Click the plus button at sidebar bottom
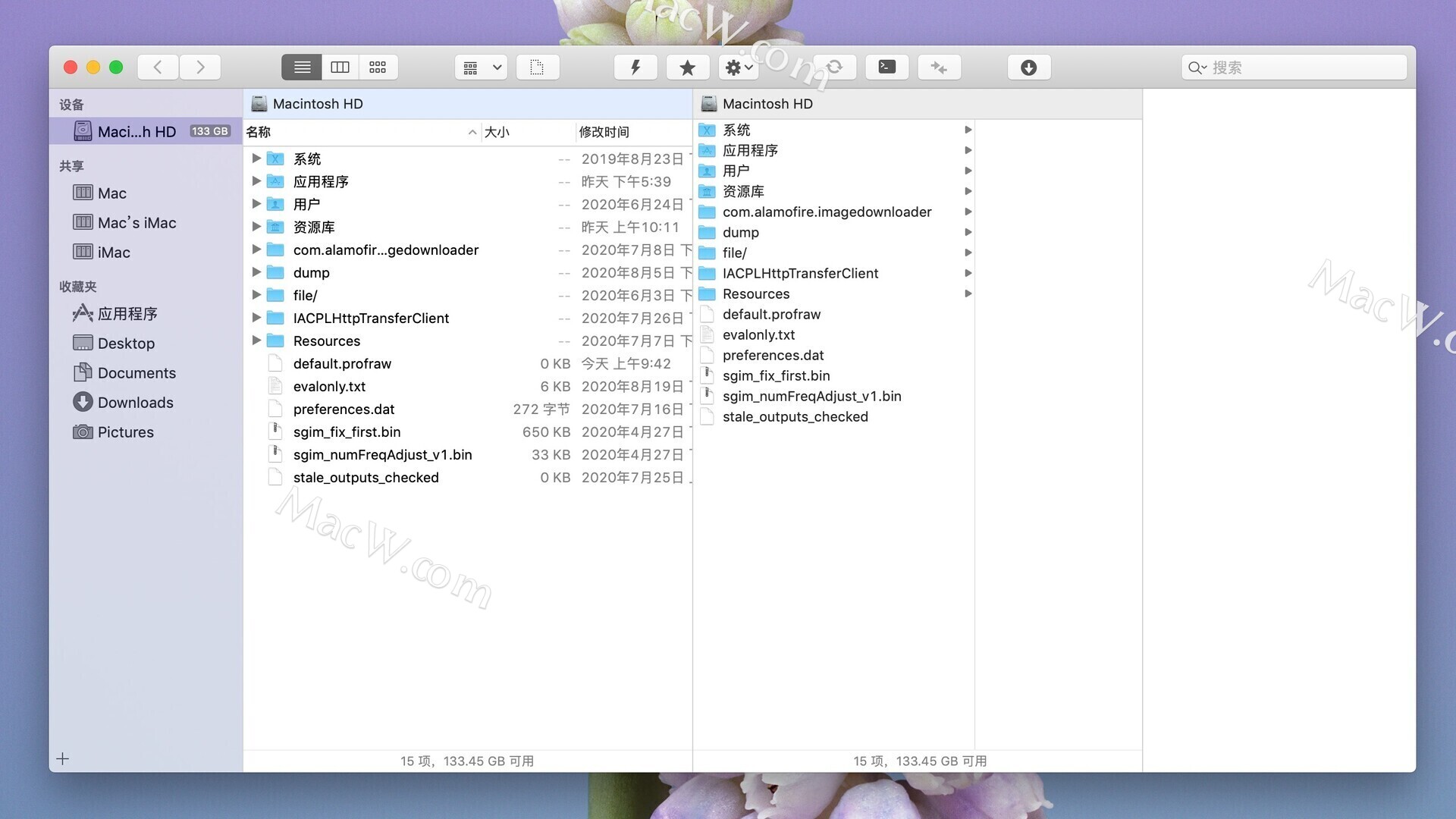This screenshot has width=1456, height=819. click(x=63, y=759)
